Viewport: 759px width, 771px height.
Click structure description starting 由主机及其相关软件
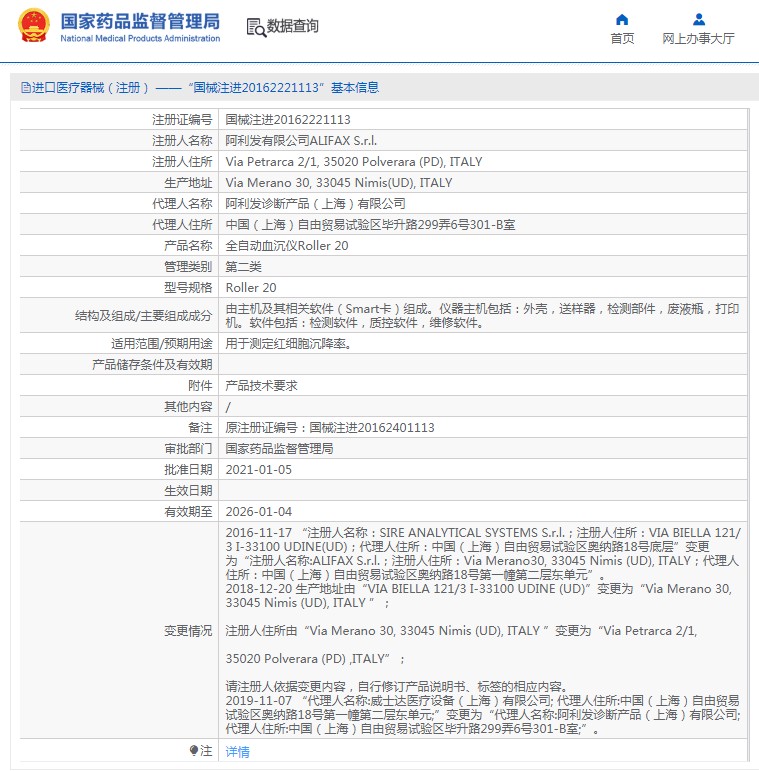482,316
